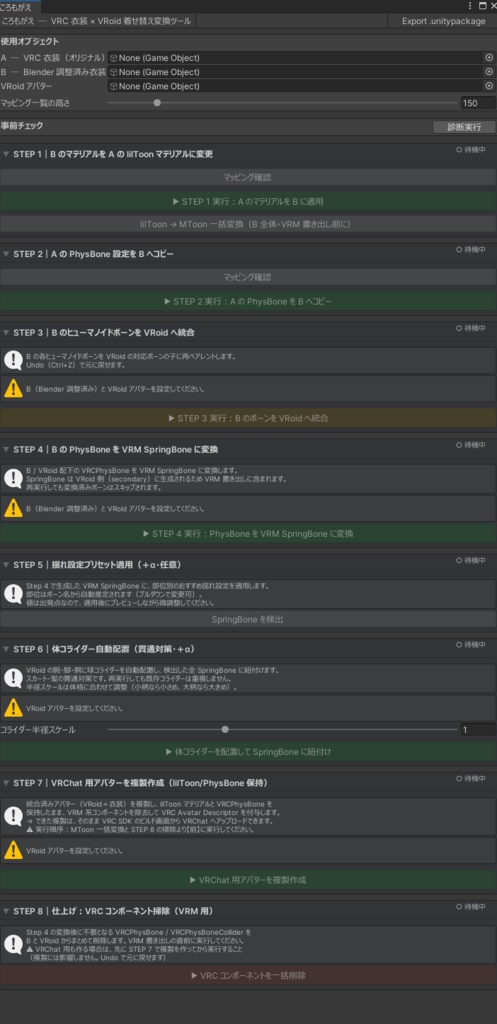Maximize the ころもがえ window
Viewport: 497px width, 1024px height.
[482, 6]
